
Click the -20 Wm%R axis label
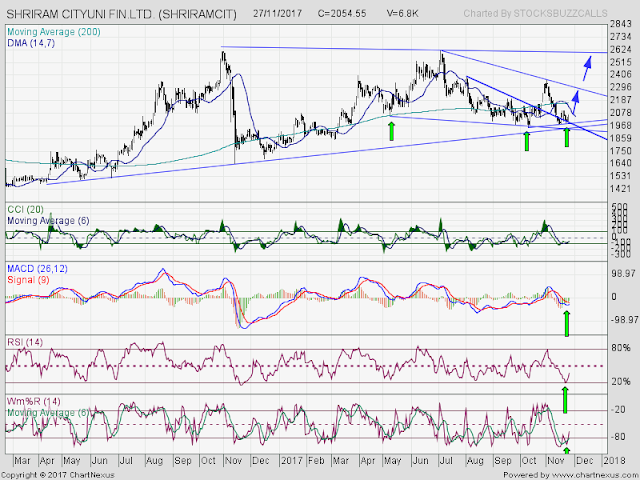click(618, 410)
